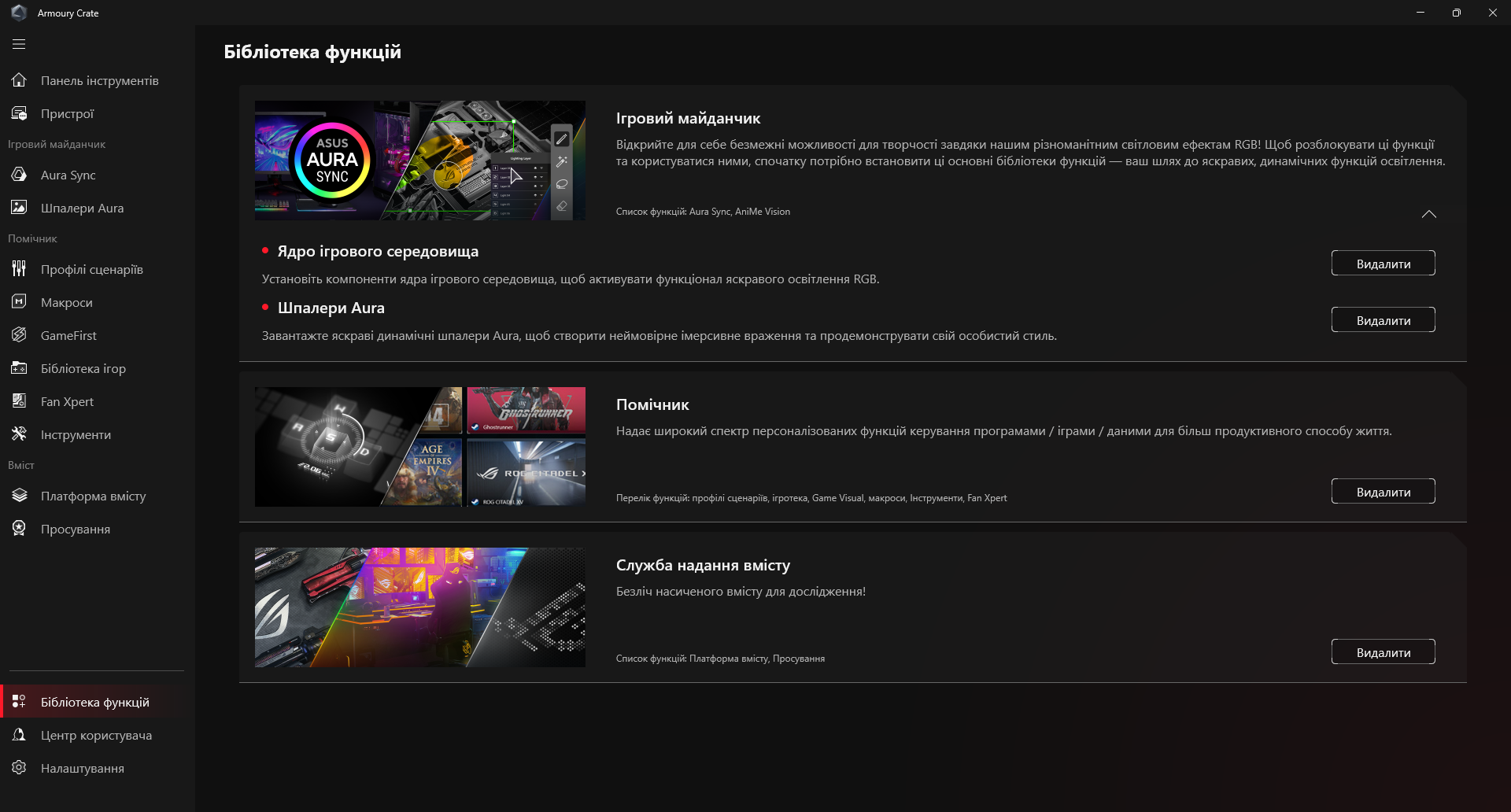Open Бібліотека ігор menu entry
1511x812 pixels.
tap(98, 368)
